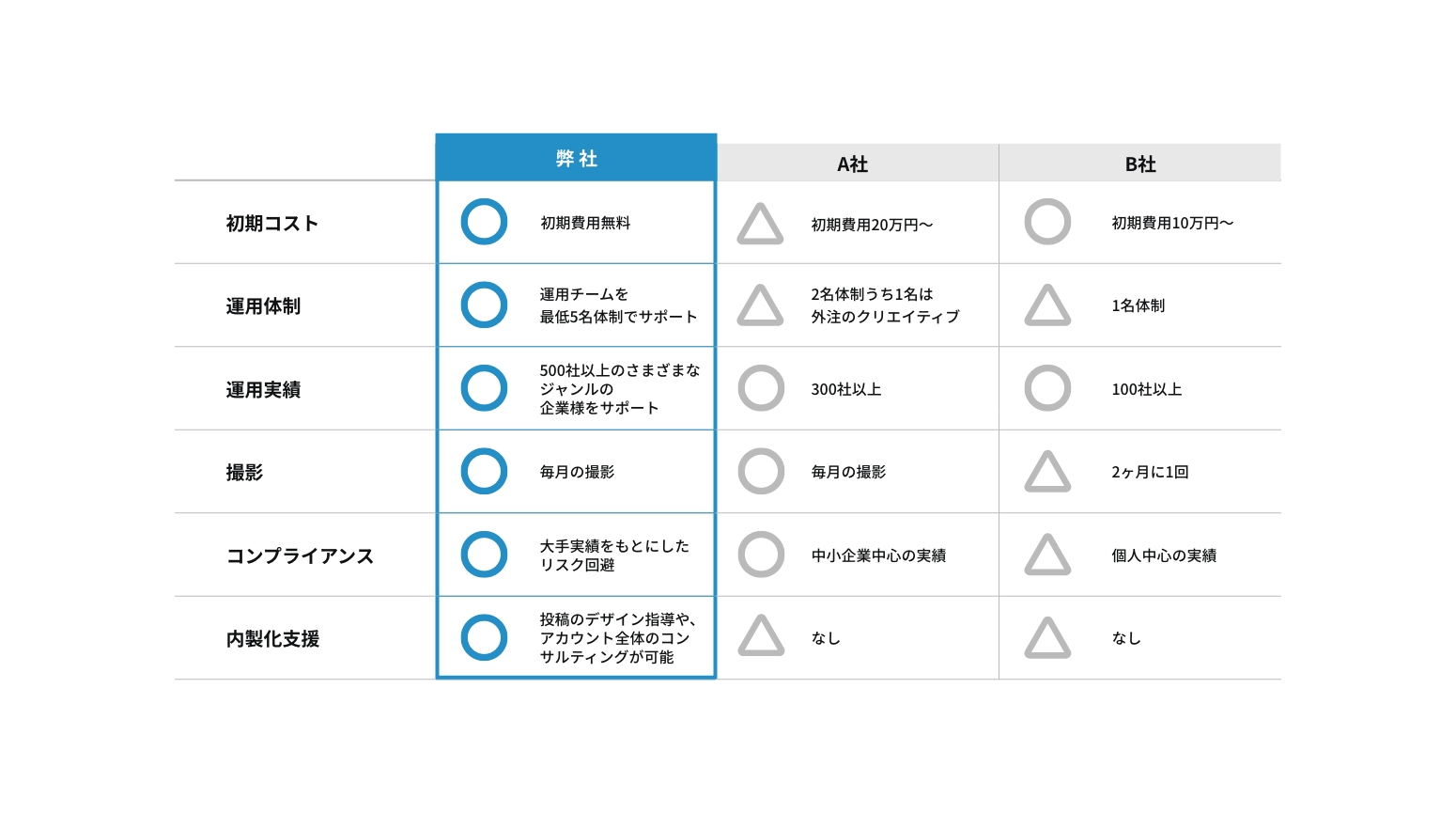
Task: Click A社 triangle in 内製化支援 row
Action: click(x=761, y=638)
